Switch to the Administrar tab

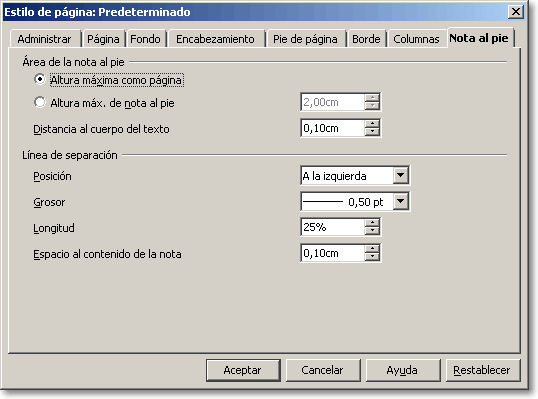coord(45,39)
